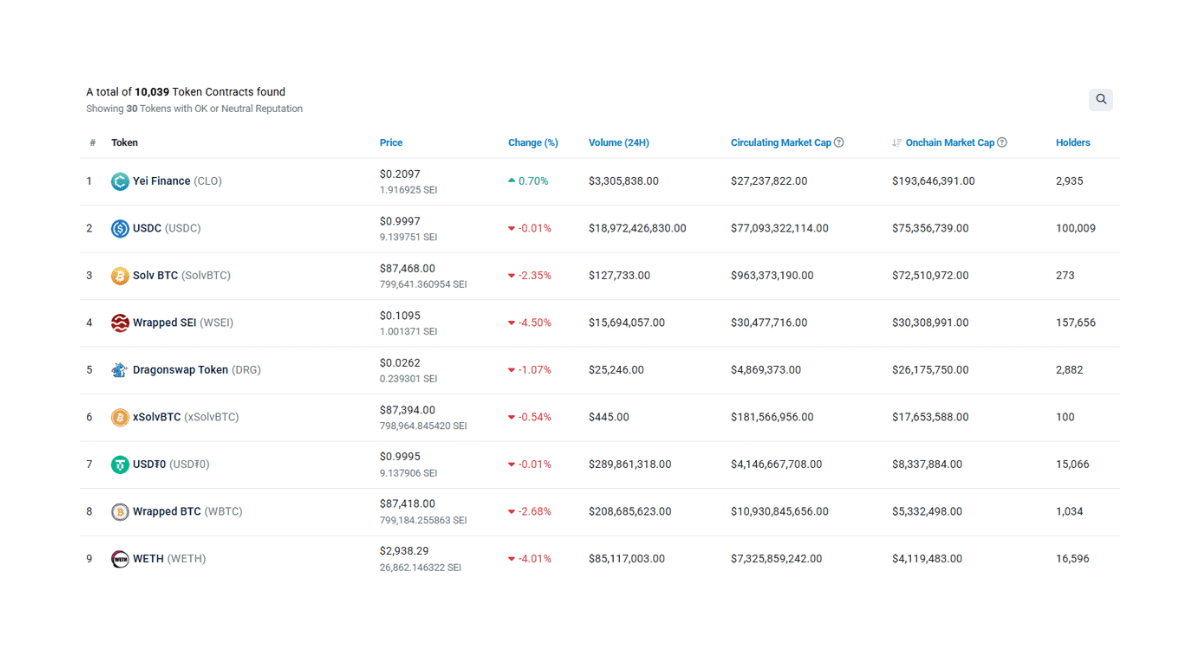Open the USDC (USDC) token page
Image resolution: width=1200 pixels, height=658 pixels.
(x=167, y=228)
